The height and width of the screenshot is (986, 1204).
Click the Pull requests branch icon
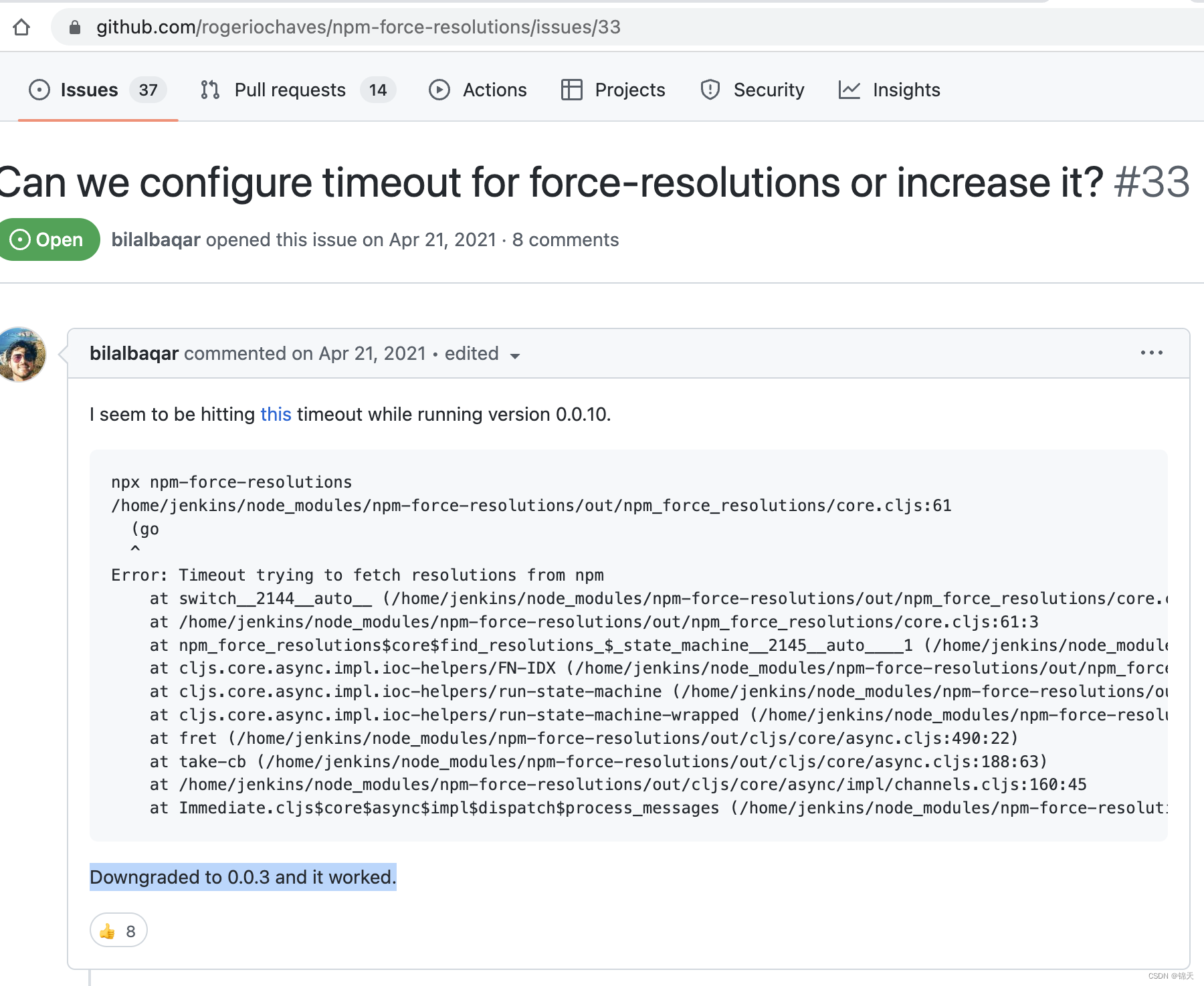coord(210,90)
